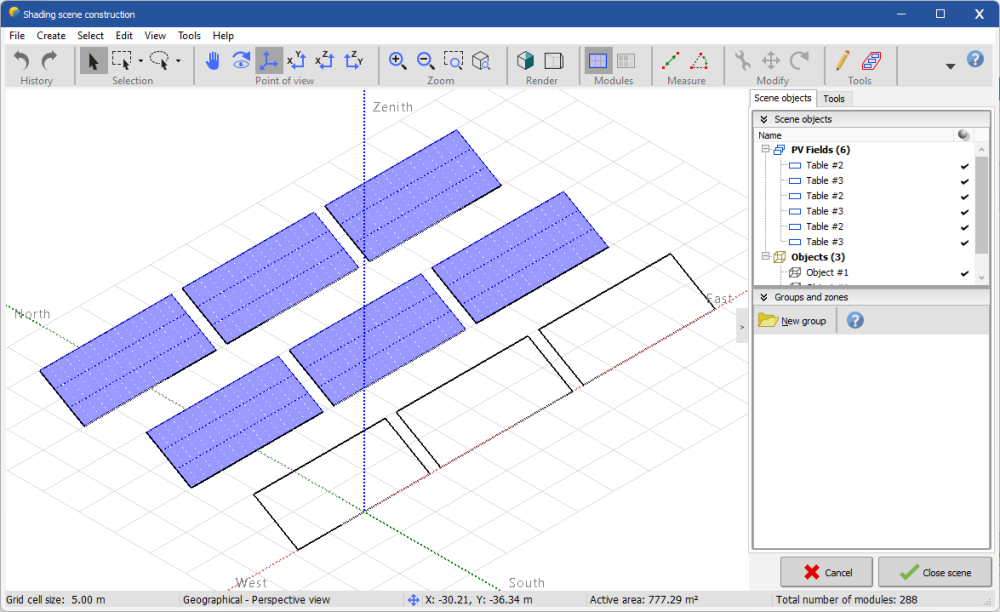Image resolution: width=1000 pixels, height=612 pixels.
Task: Toggle visibility of first Table #2
Action: coord(965,166)
